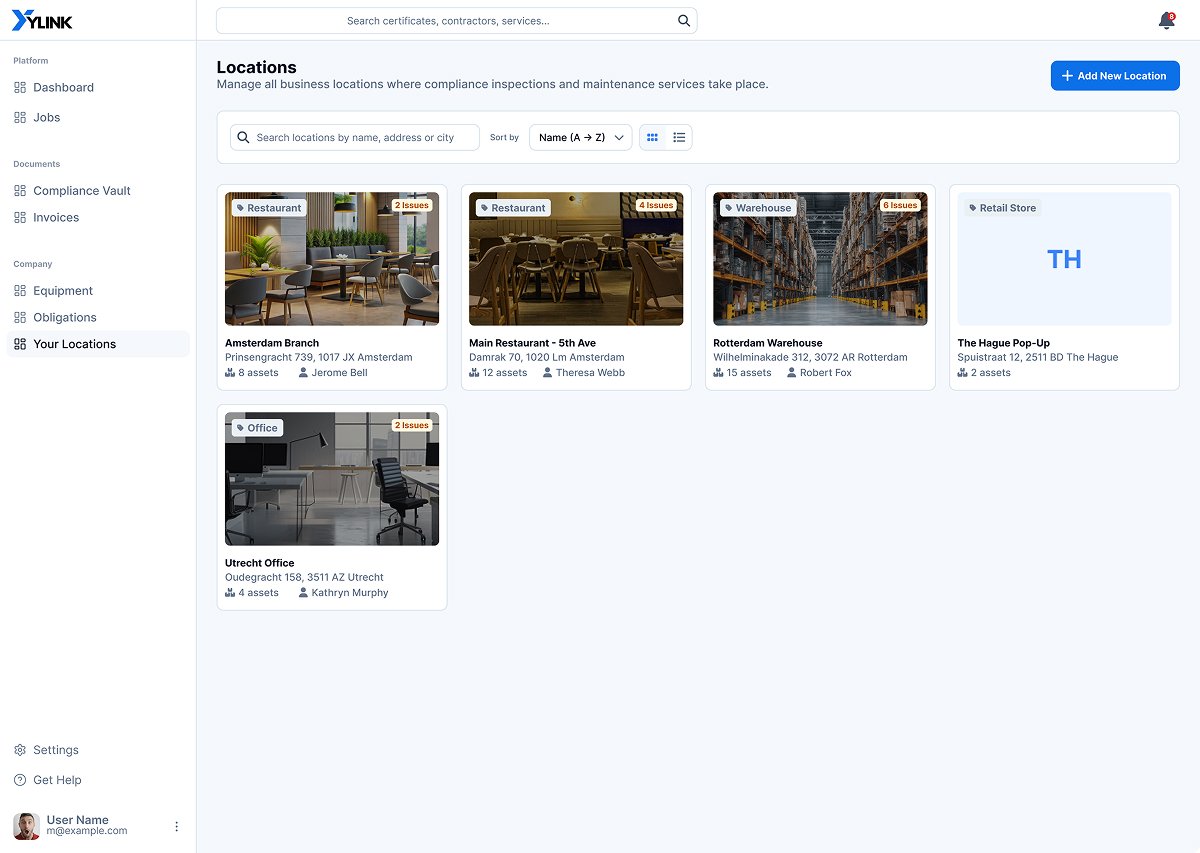
Task: Click the person icon beside Theresa Webb
Action: click(547, 373)
